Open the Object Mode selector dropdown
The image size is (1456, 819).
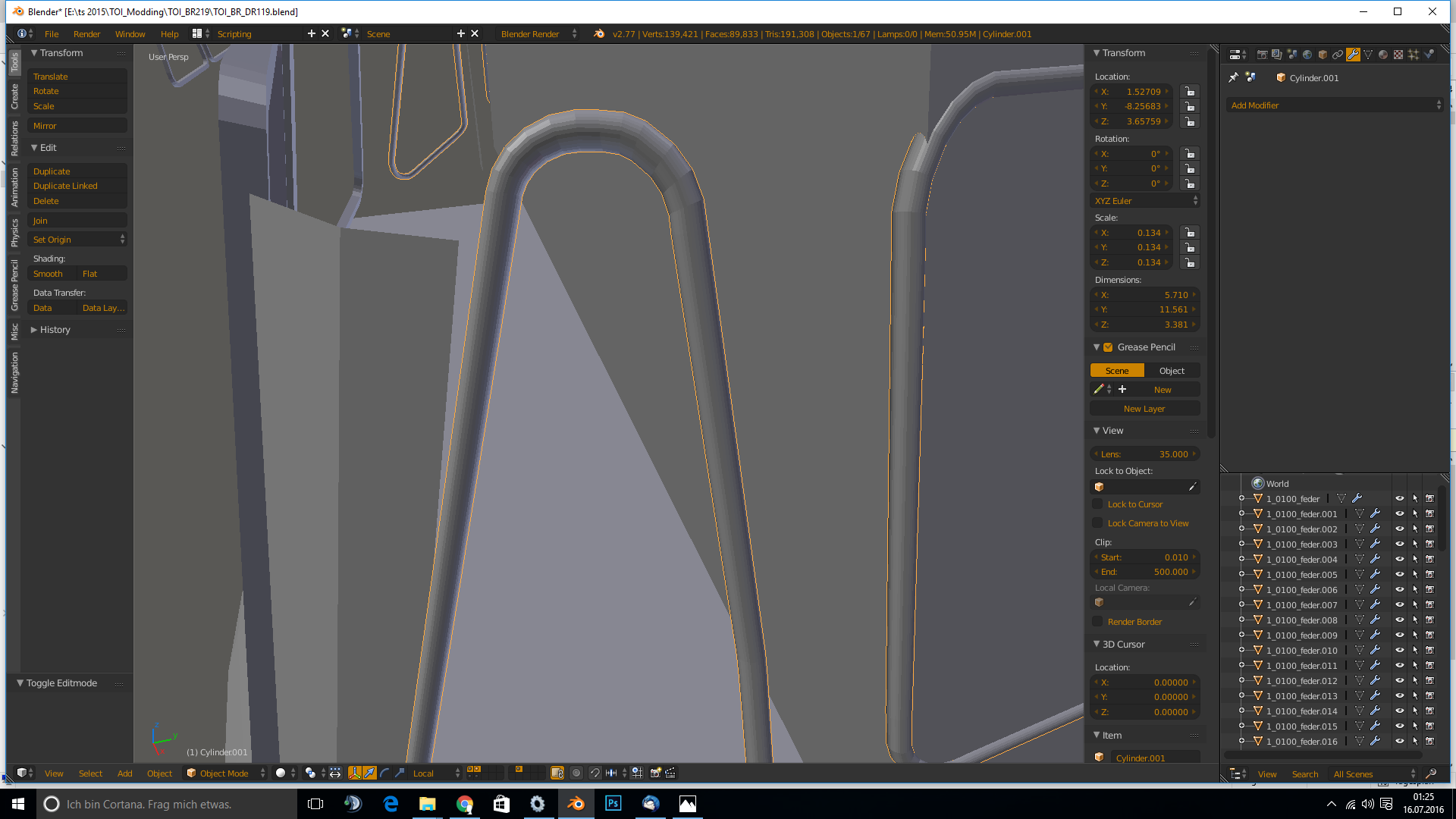[226, 773]
